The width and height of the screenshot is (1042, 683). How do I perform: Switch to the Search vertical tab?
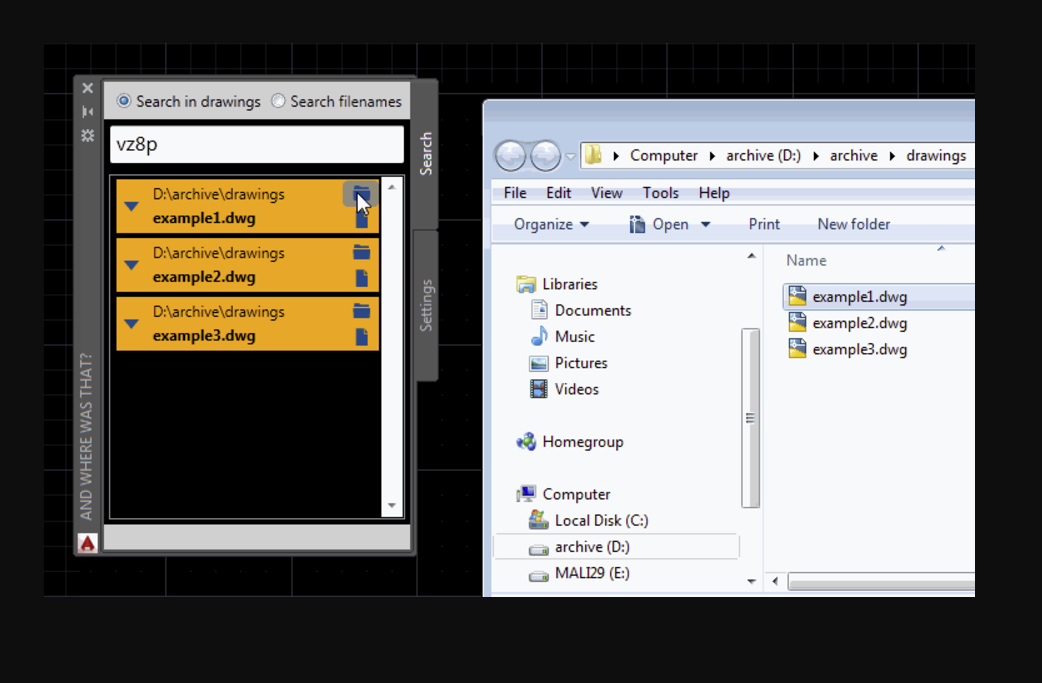pyautogui.click(x=426, y=153)
